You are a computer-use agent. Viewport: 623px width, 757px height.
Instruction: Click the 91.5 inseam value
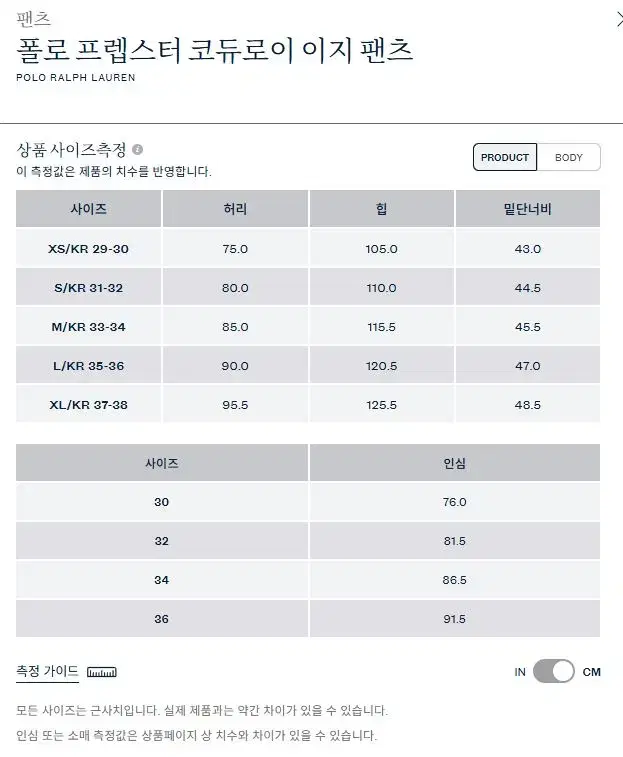coord(454,619)
